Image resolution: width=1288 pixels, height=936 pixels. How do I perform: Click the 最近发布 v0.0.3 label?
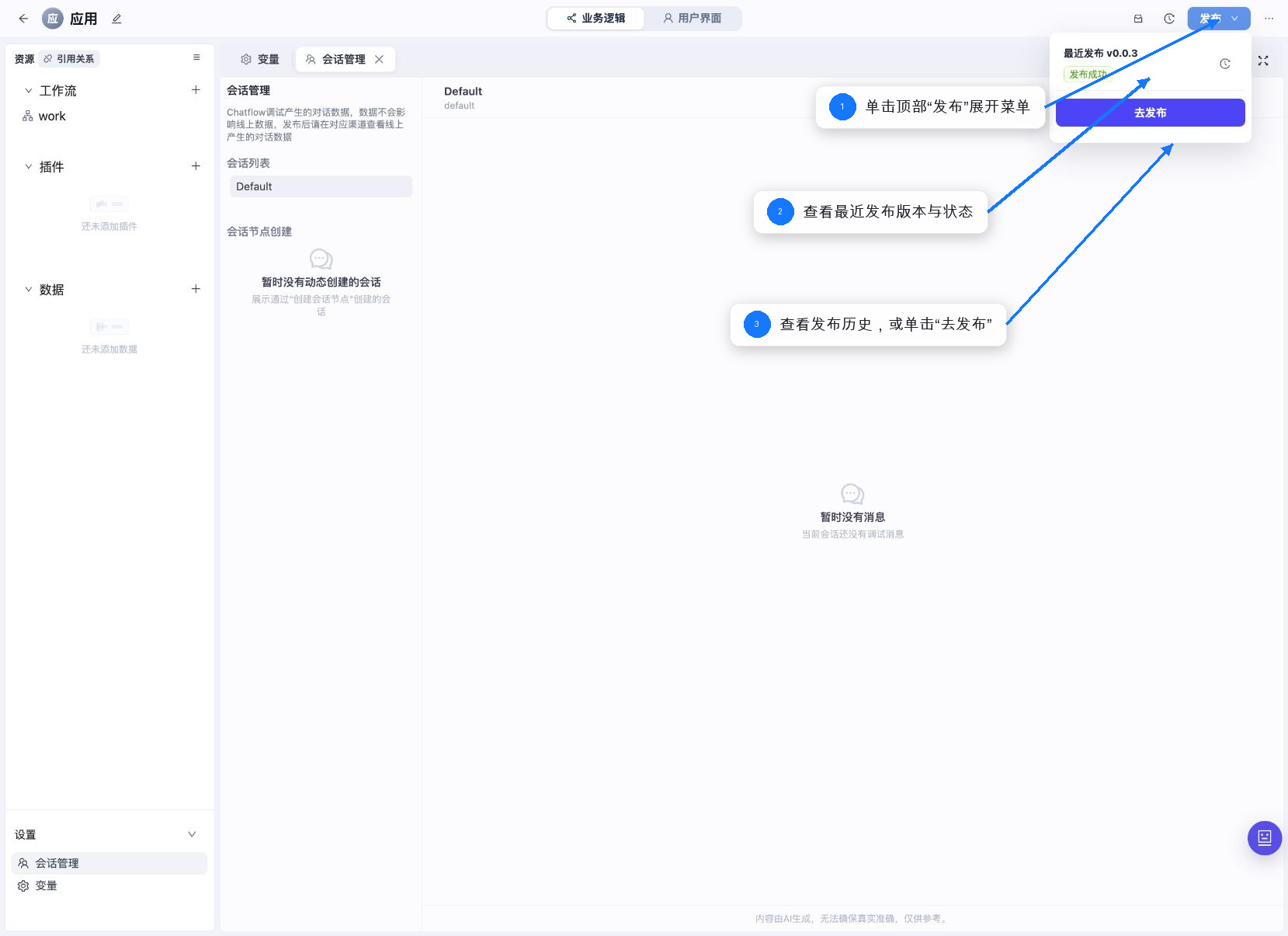(1100, 53)
